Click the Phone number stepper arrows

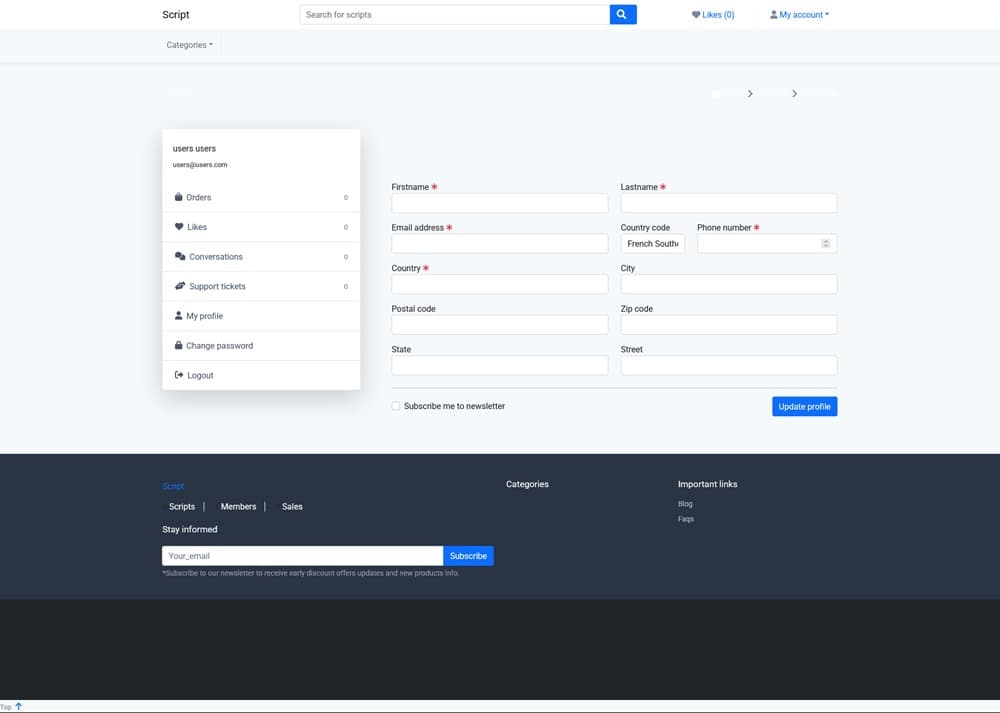tap(826, 244)
